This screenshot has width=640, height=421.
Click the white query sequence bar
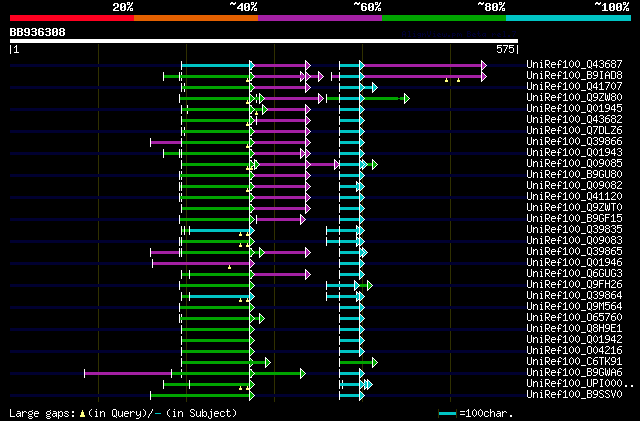(264, 41)
